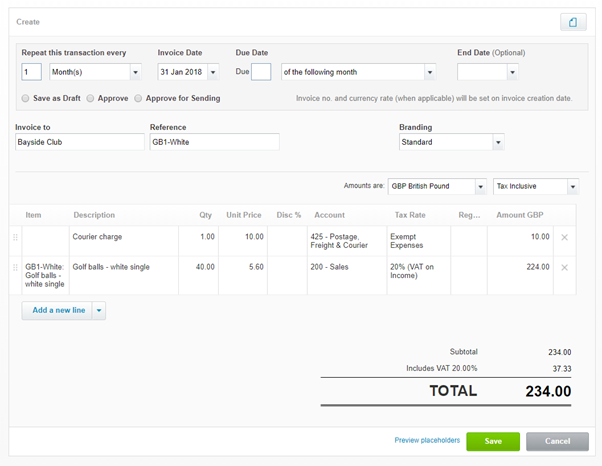Open the End Date calendar arrow

point(512,72)
